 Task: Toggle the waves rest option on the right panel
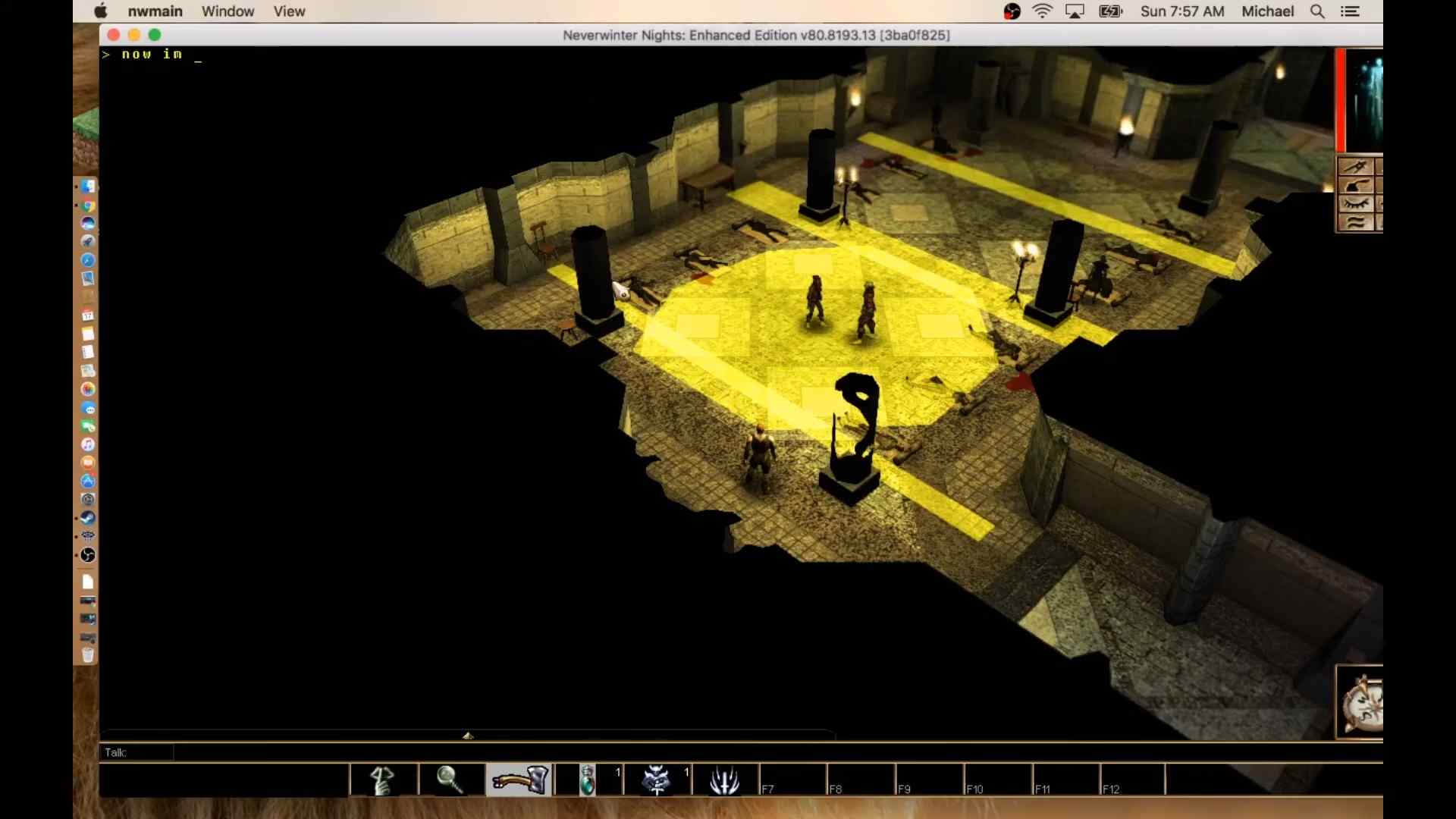pyautogui.click(x=1356, y=222)
